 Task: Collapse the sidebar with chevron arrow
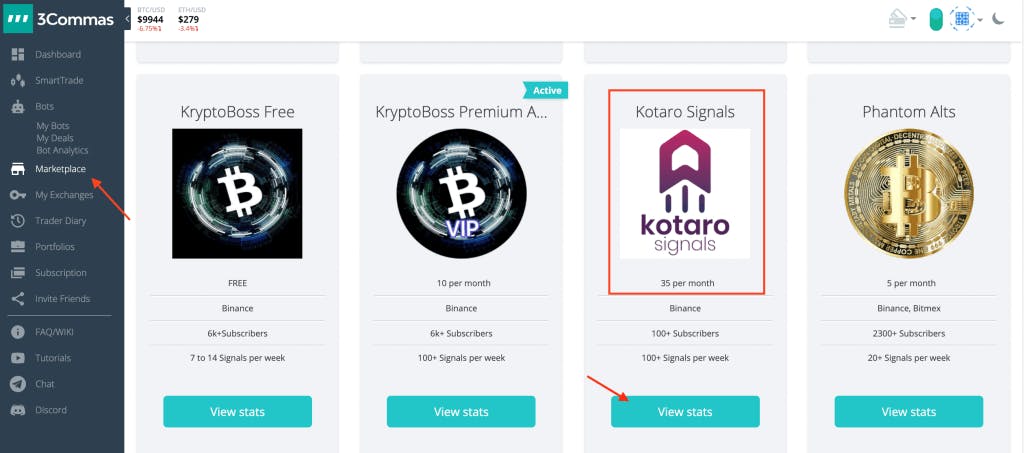[128, 18]
